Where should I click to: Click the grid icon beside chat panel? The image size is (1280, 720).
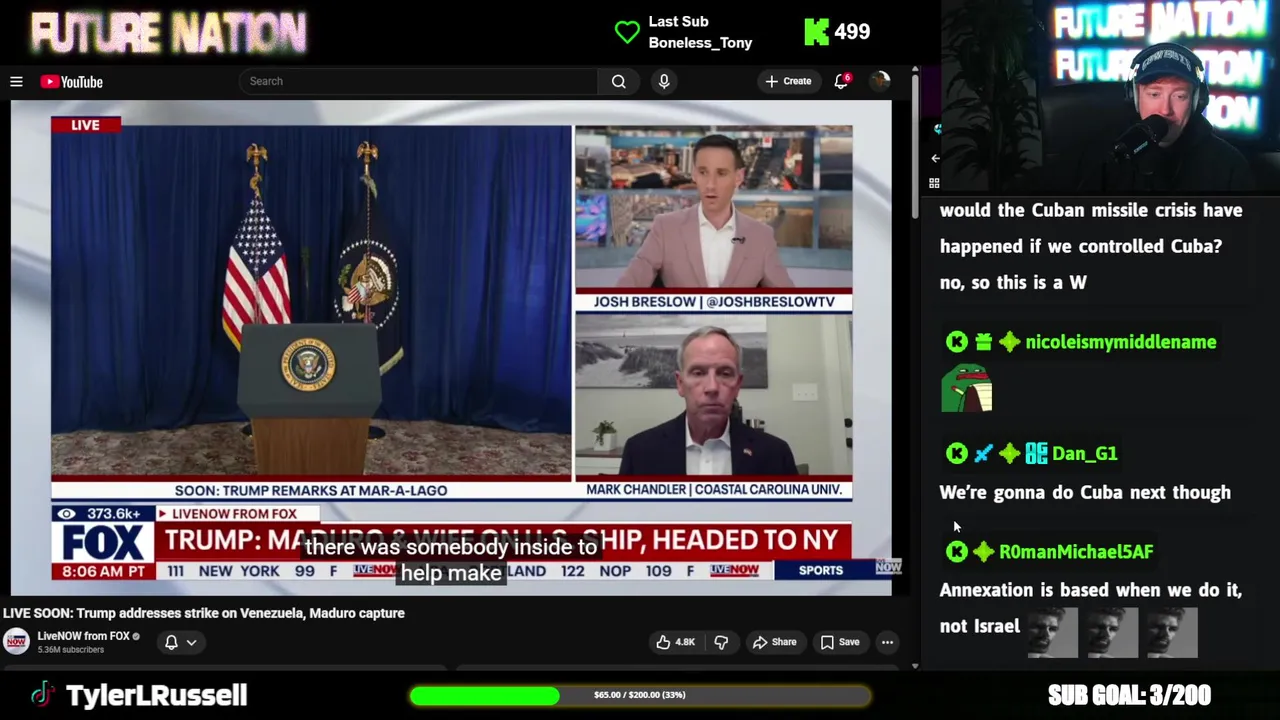tap(934, 183)
